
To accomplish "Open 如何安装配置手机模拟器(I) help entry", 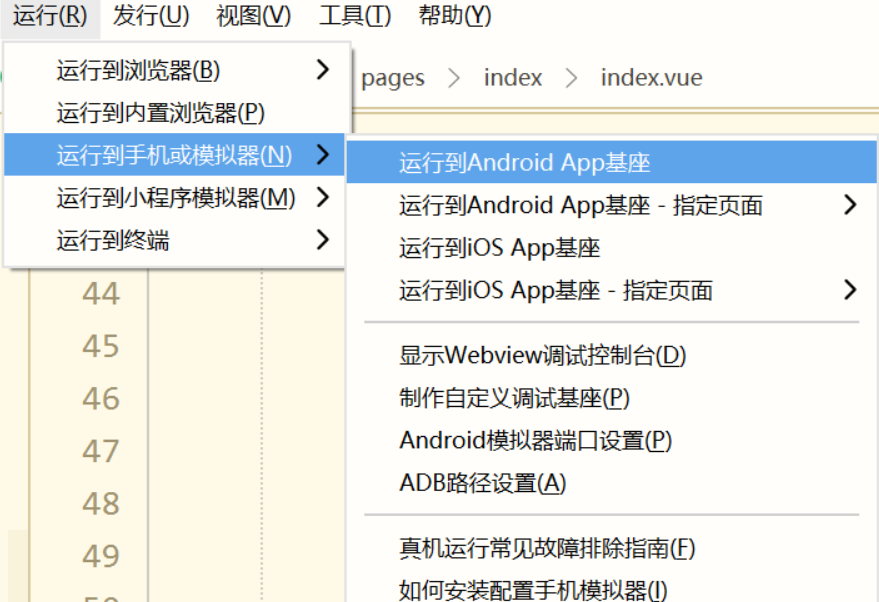I will pos(532,590).
